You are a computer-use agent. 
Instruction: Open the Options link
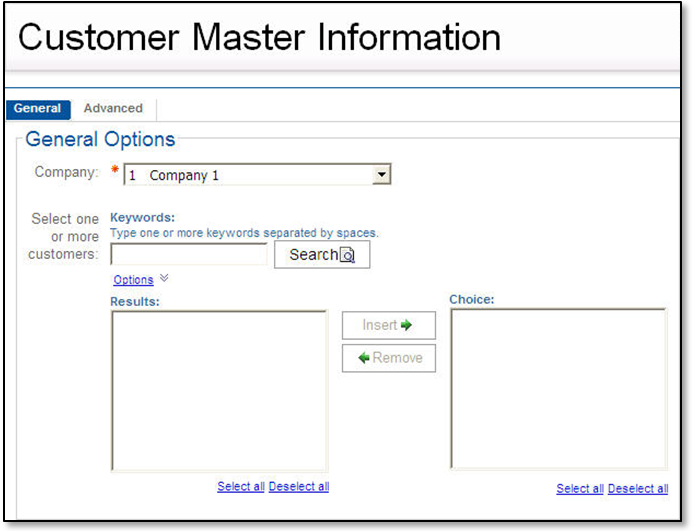point(133,280)
